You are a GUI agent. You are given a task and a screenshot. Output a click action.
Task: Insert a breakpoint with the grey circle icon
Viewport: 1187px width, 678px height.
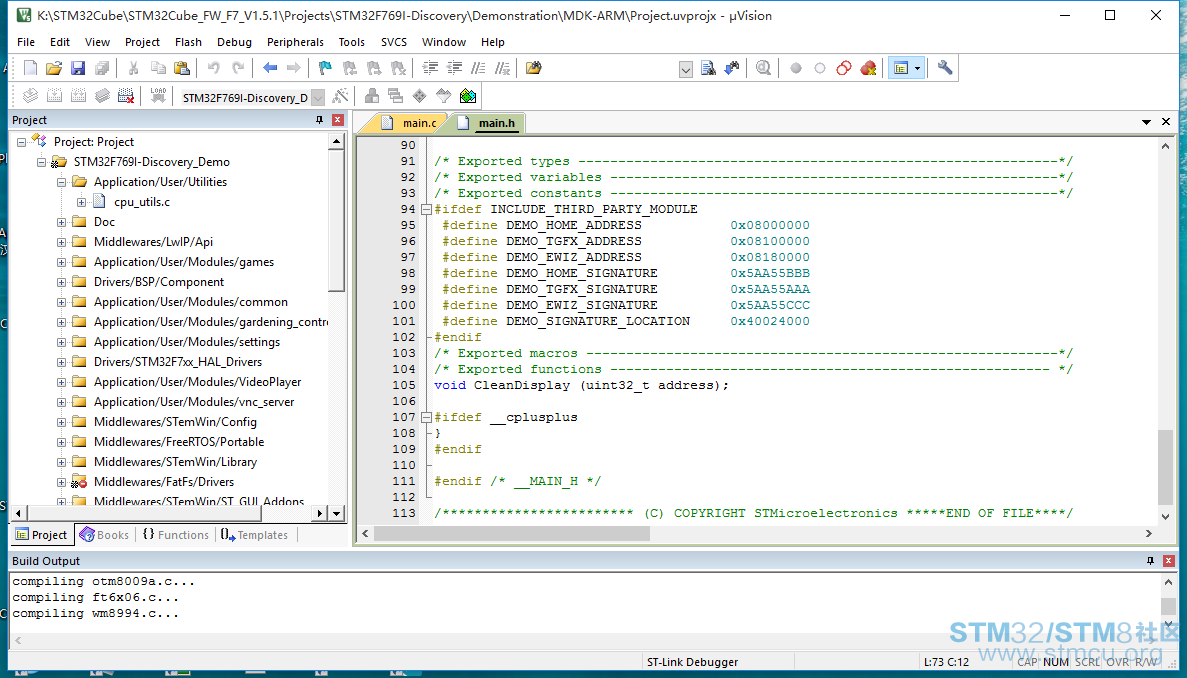[x=796, y=68]
